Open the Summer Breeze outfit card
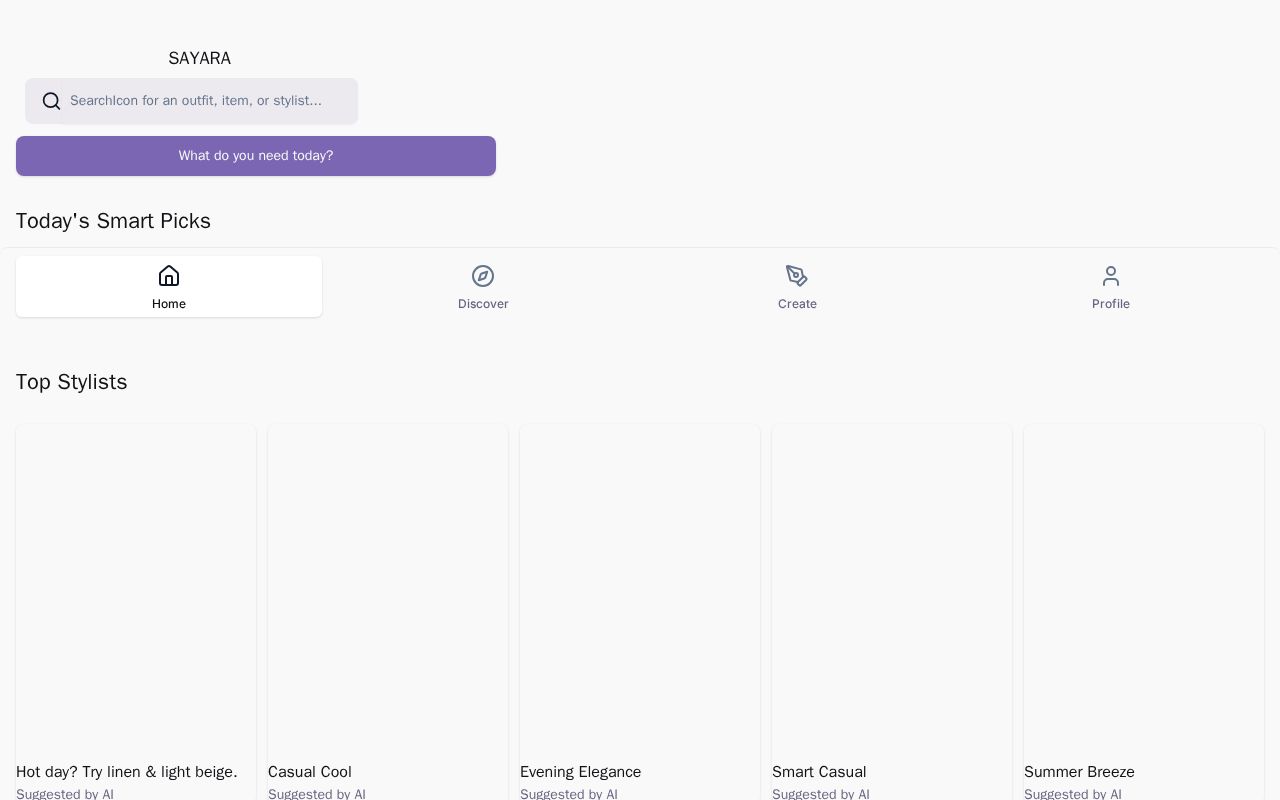The height and width of the screenshot is (800, 1280). 1144,612
